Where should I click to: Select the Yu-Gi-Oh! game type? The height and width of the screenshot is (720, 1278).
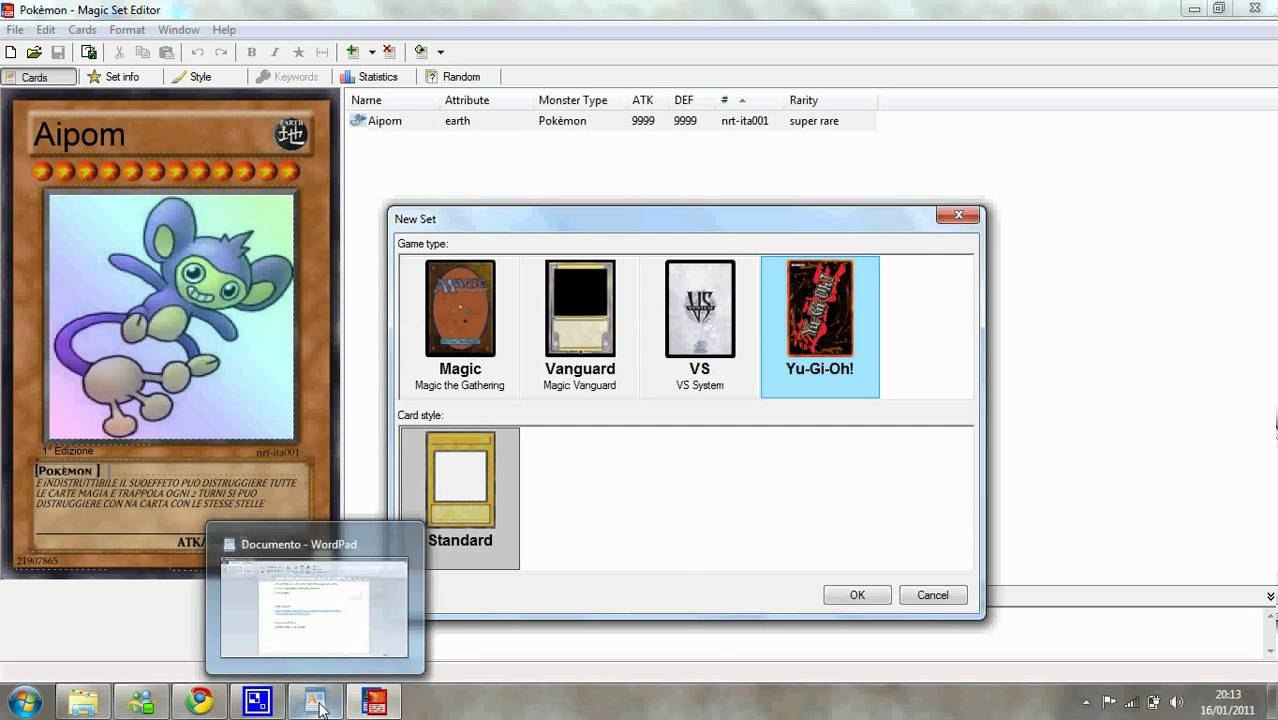820,327
